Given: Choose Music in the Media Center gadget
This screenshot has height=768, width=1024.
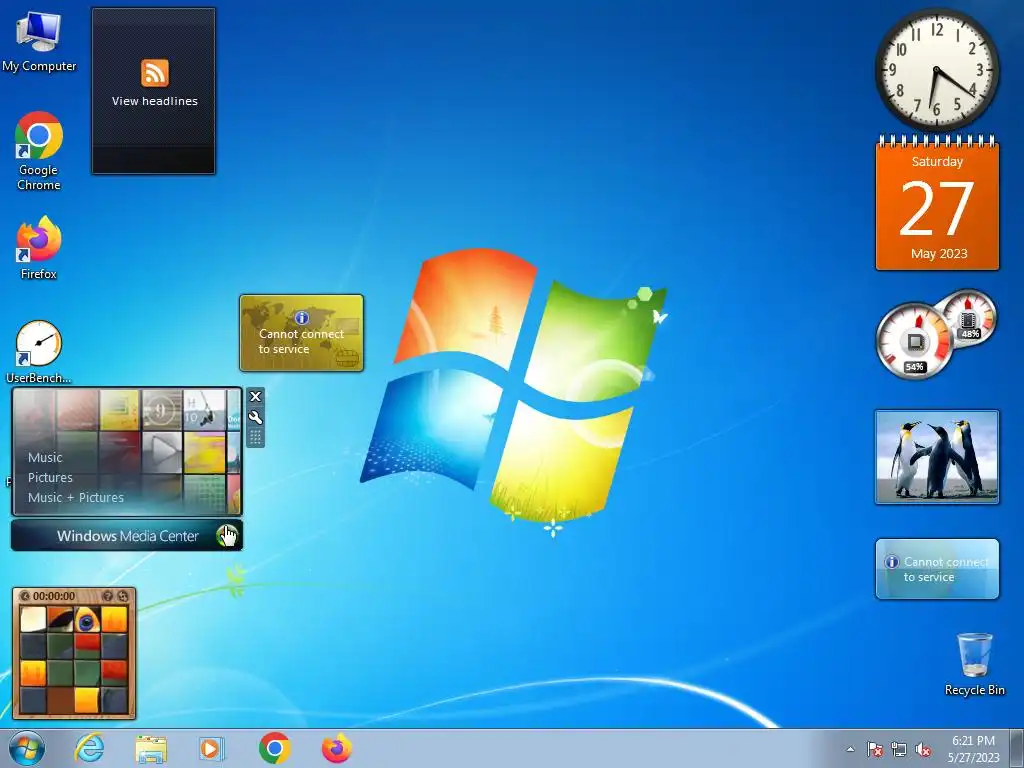Looking at the screenshot, I should pos(45,457).
